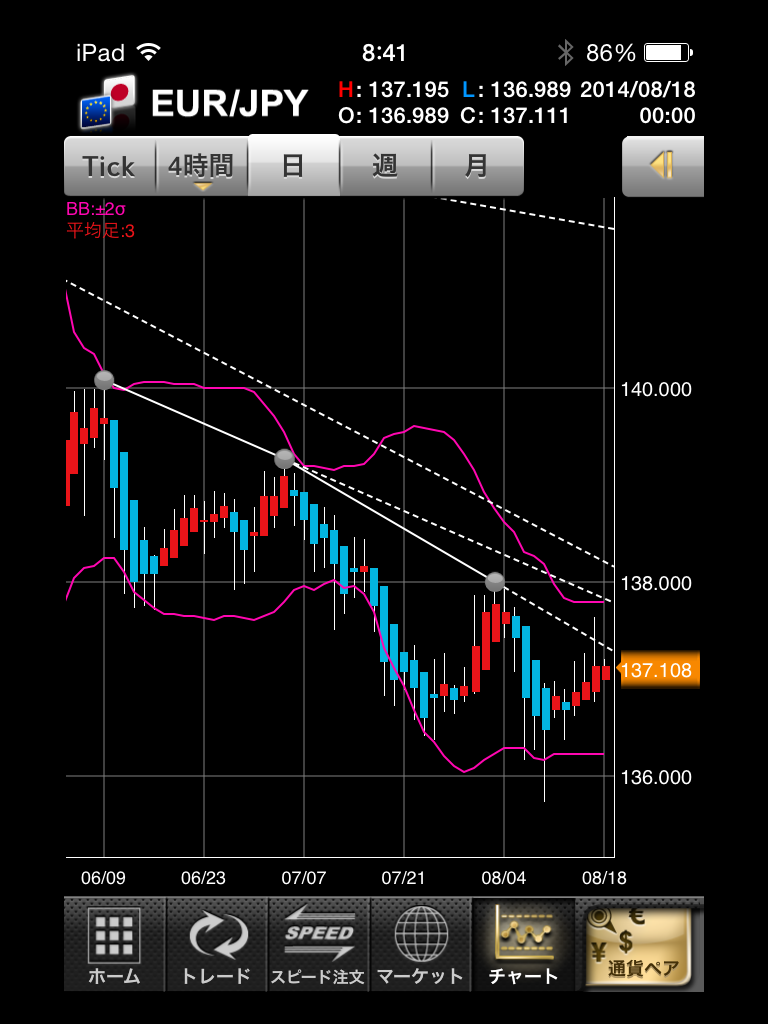Tap the Bluetooth status icon
Screen dimensions: 768x1024
(566, 52)
